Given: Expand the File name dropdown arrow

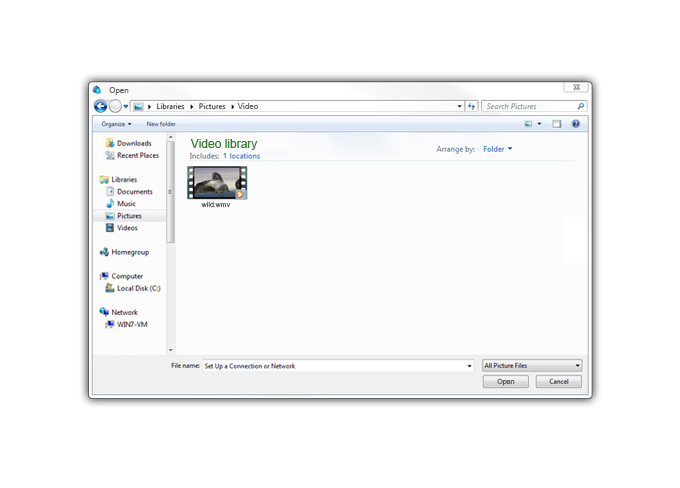Looking at the screenshot, I should coord(470,366).
